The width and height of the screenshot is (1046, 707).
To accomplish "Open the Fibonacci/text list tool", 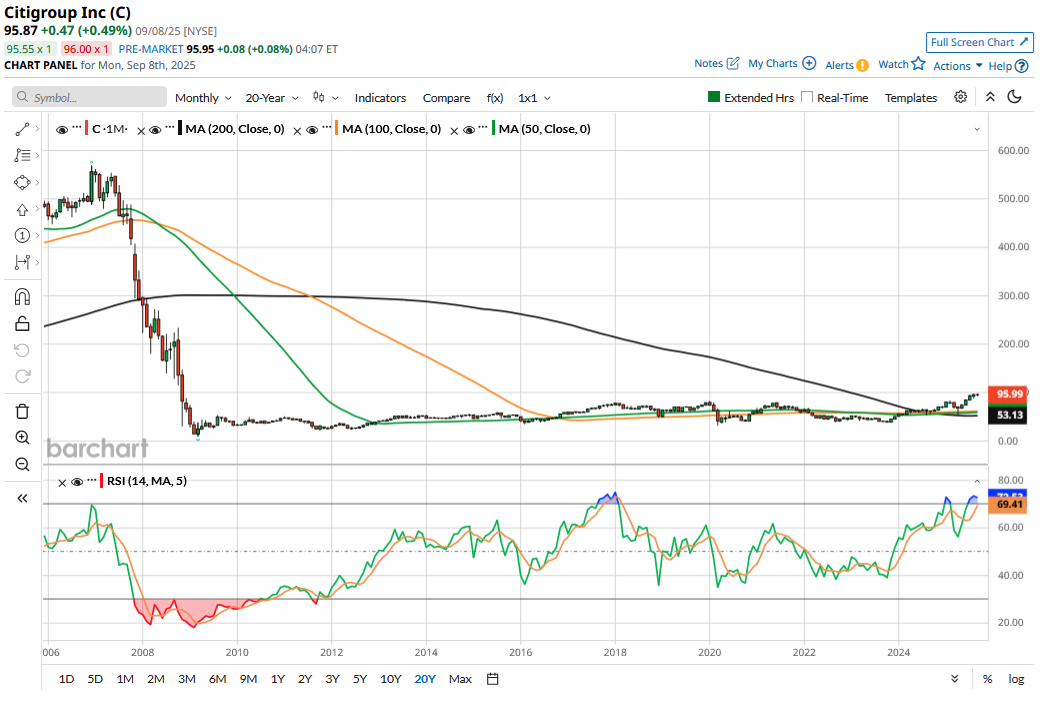I will [x=22, y=155].
